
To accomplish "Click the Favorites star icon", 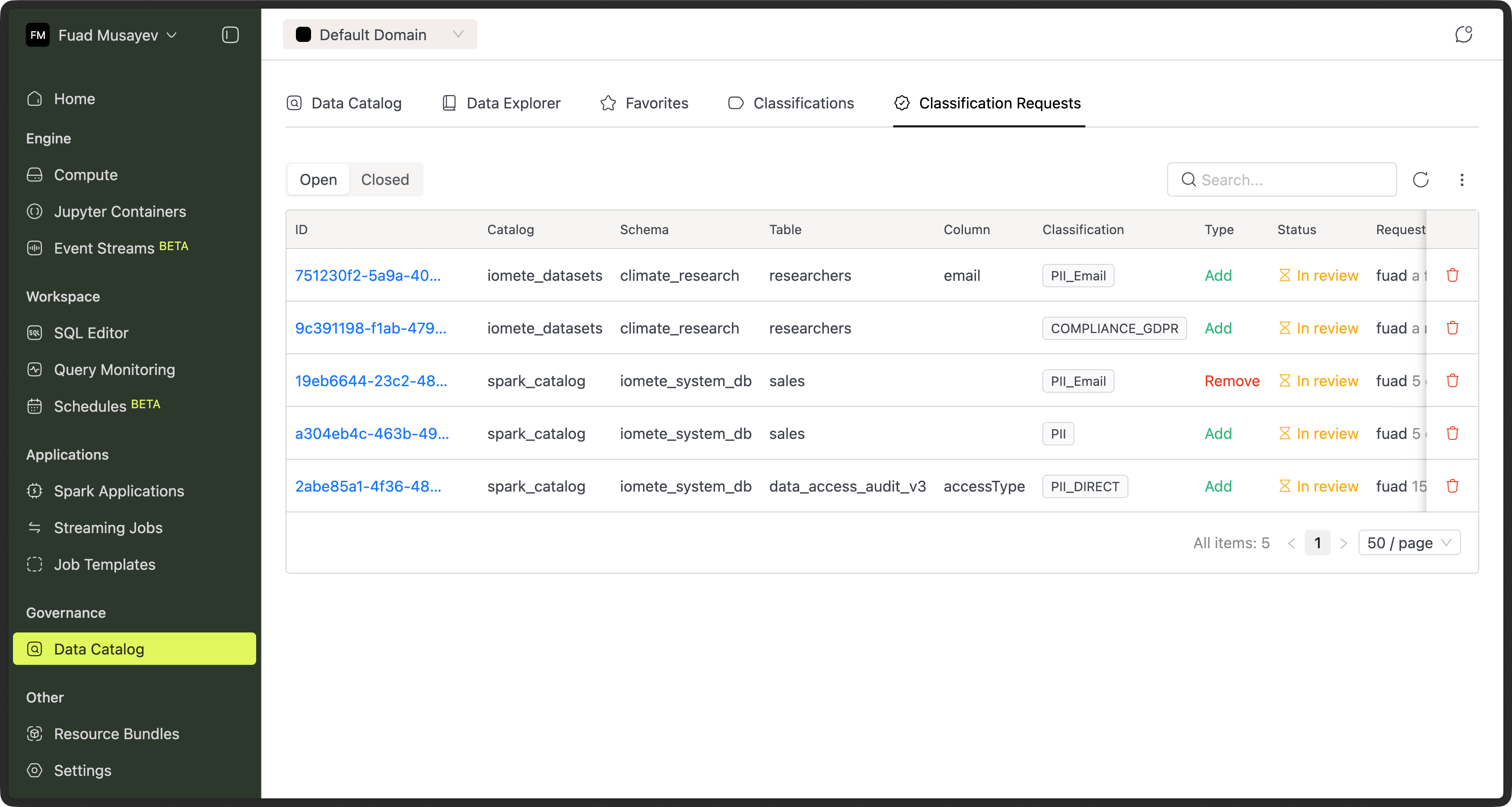I will click(x=608, y=103).
